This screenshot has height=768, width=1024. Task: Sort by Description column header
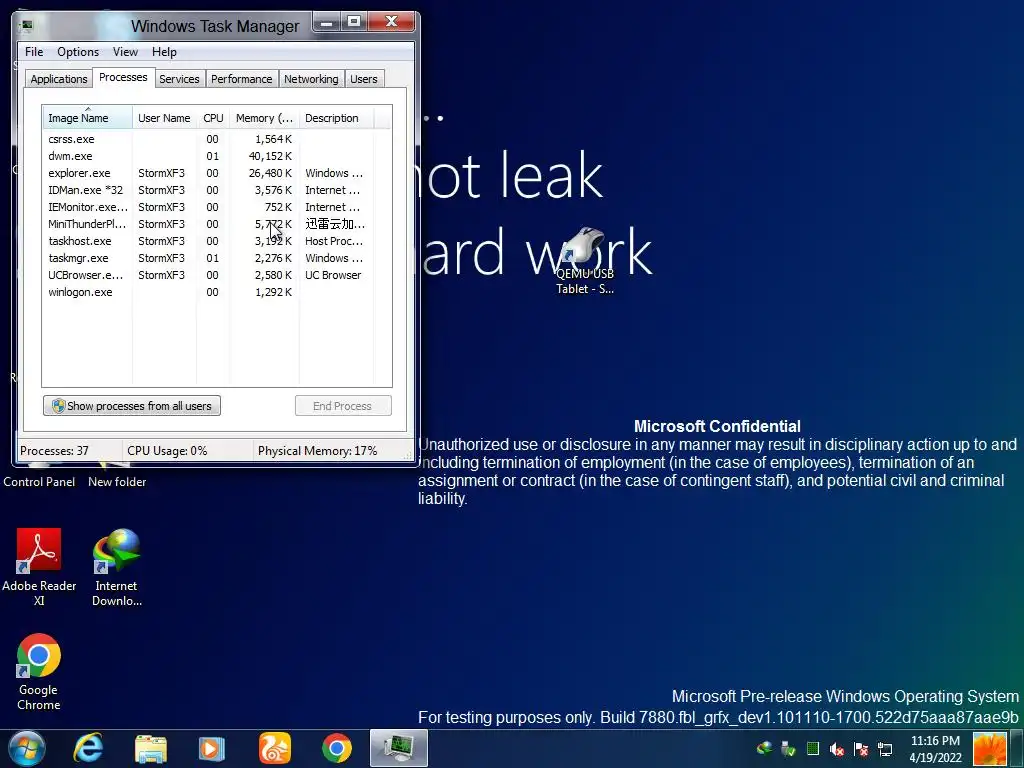(336, 118)
